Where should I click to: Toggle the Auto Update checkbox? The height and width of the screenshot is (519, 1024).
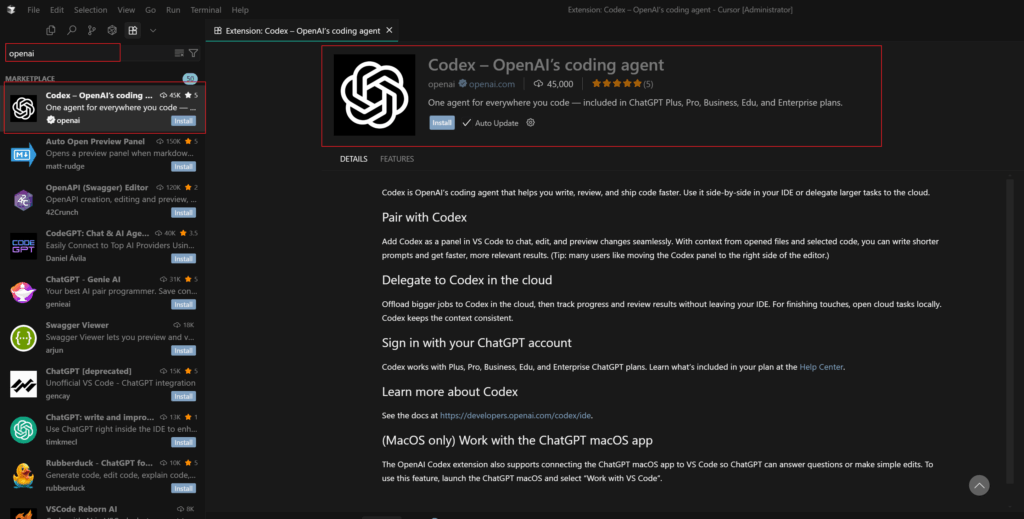(467, 123)
